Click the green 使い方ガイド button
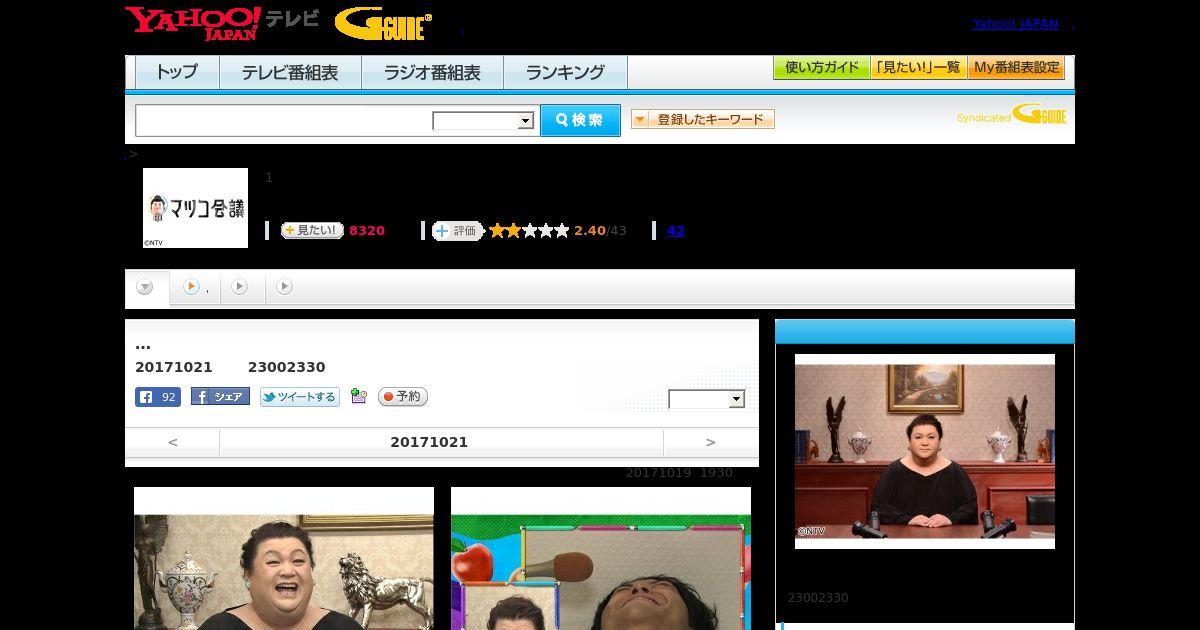 [822, 68]
